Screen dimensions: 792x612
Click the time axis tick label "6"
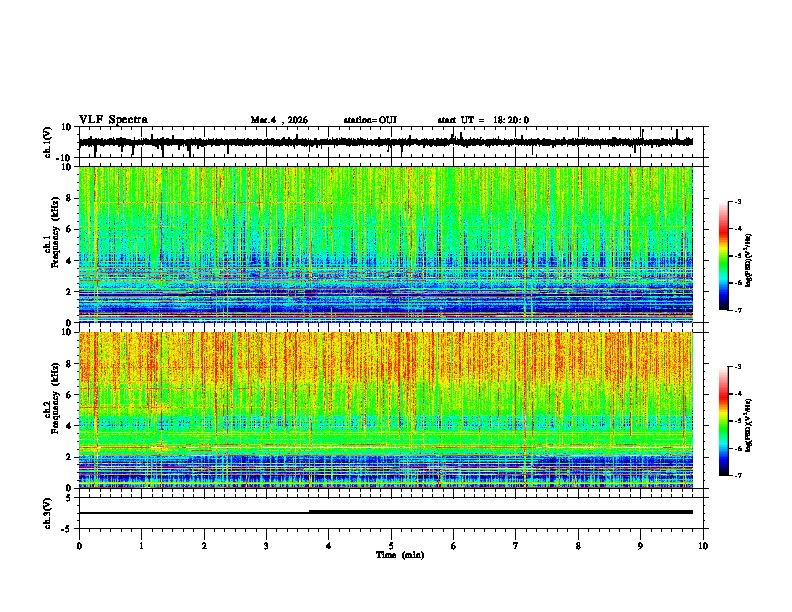point(454,546)
